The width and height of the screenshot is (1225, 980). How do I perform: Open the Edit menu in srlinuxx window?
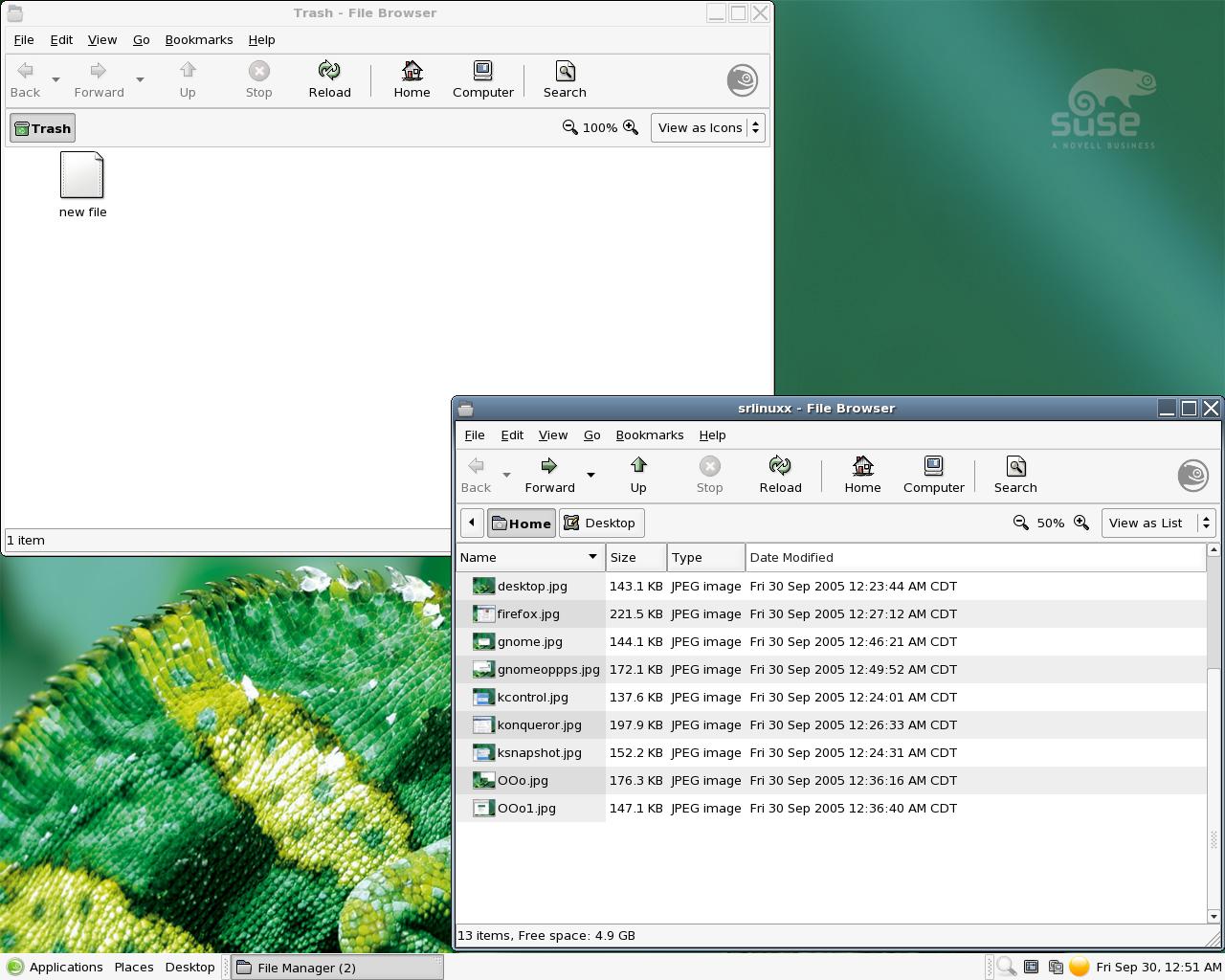pos(512,434)
